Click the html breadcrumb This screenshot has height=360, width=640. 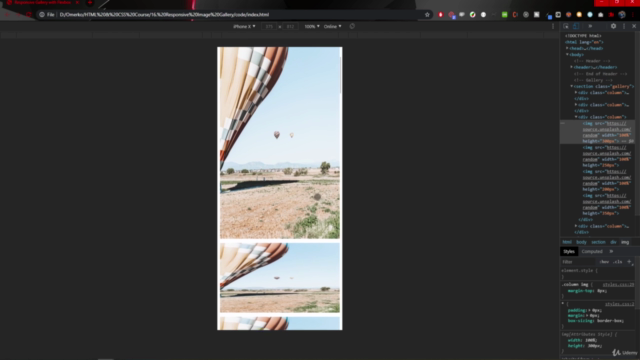point(567,242)
